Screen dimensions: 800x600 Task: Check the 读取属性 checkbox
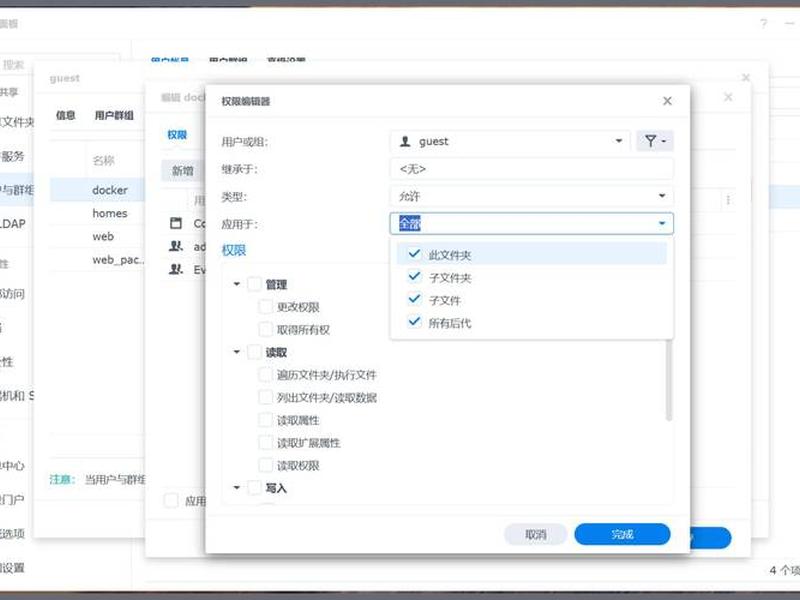[265, 420]
